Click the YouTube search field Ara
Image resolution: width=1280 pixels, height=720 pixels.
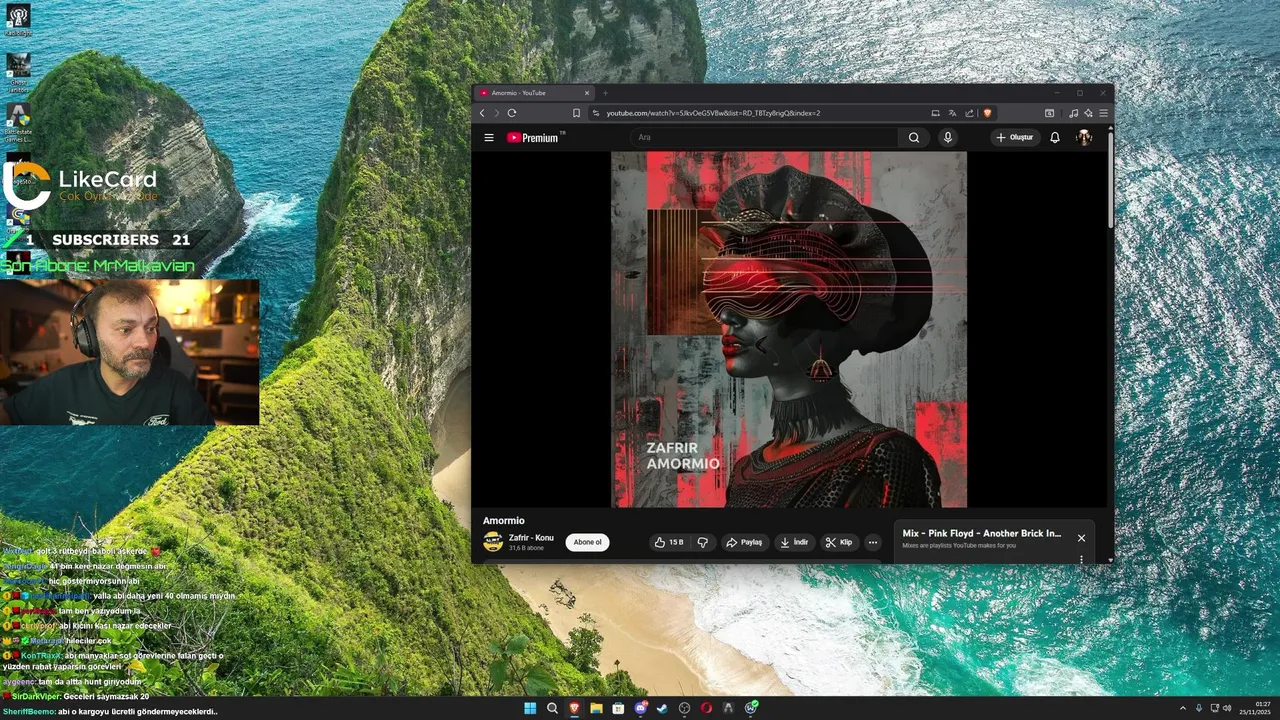[x=765, y=137]
